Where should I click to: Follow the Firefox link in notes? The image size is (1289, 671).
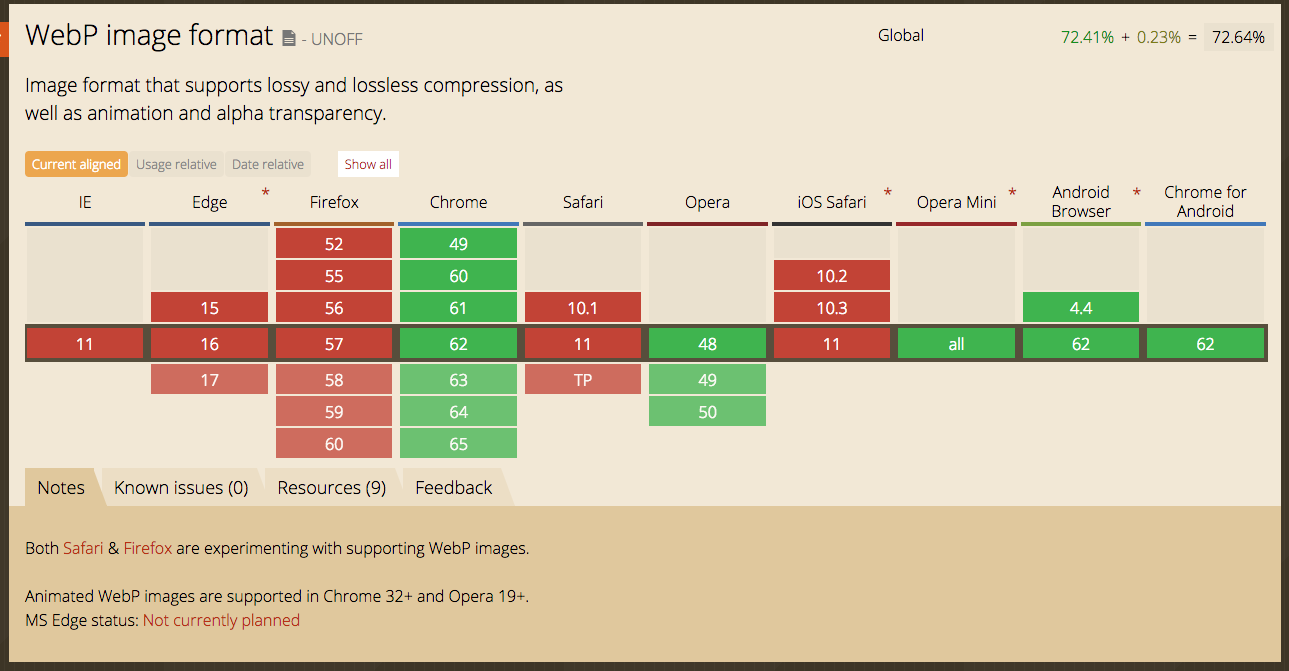click(148, 548)
